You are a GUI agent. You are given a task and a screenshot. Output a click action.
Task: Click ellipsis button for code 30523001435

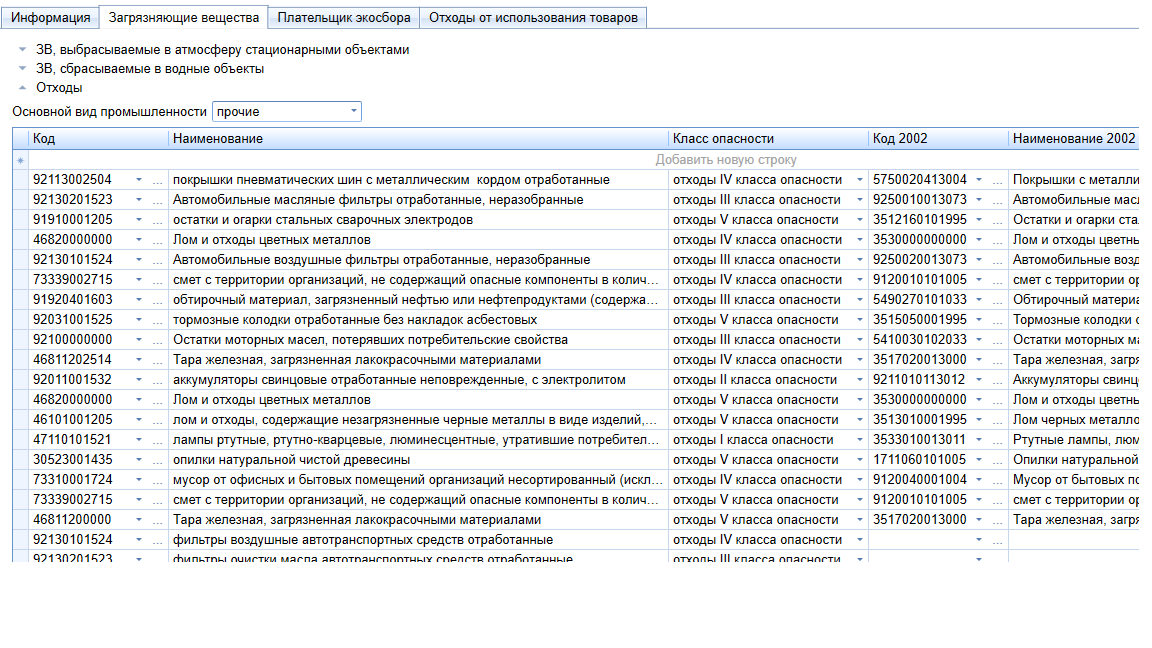pos(157,460)
